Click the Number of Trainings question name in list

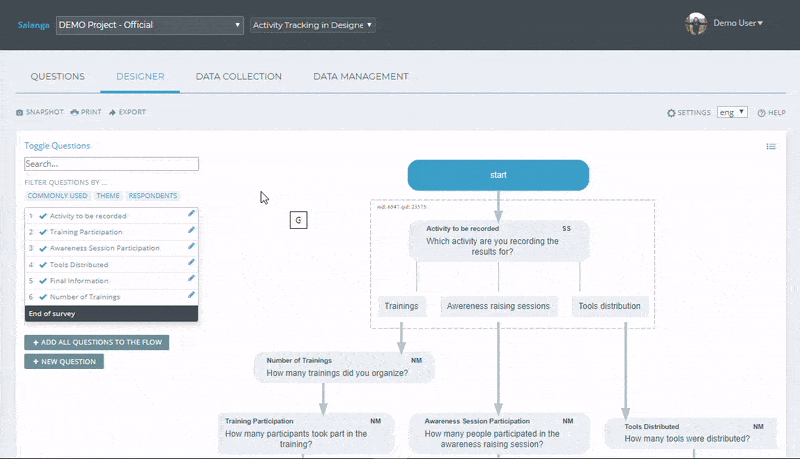[85, 297]
